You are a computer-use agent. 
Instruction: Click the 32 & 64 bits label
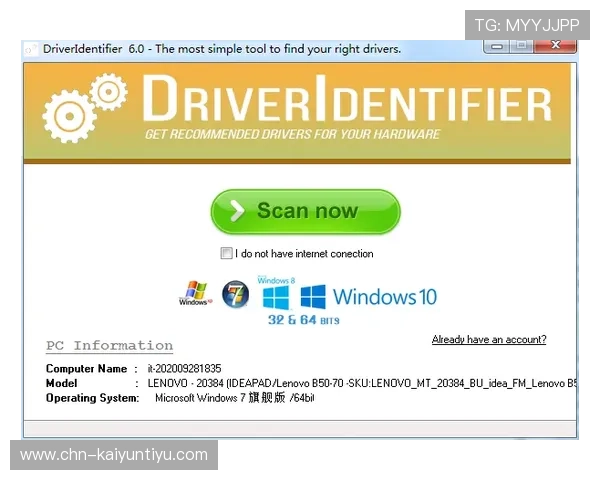303,320
